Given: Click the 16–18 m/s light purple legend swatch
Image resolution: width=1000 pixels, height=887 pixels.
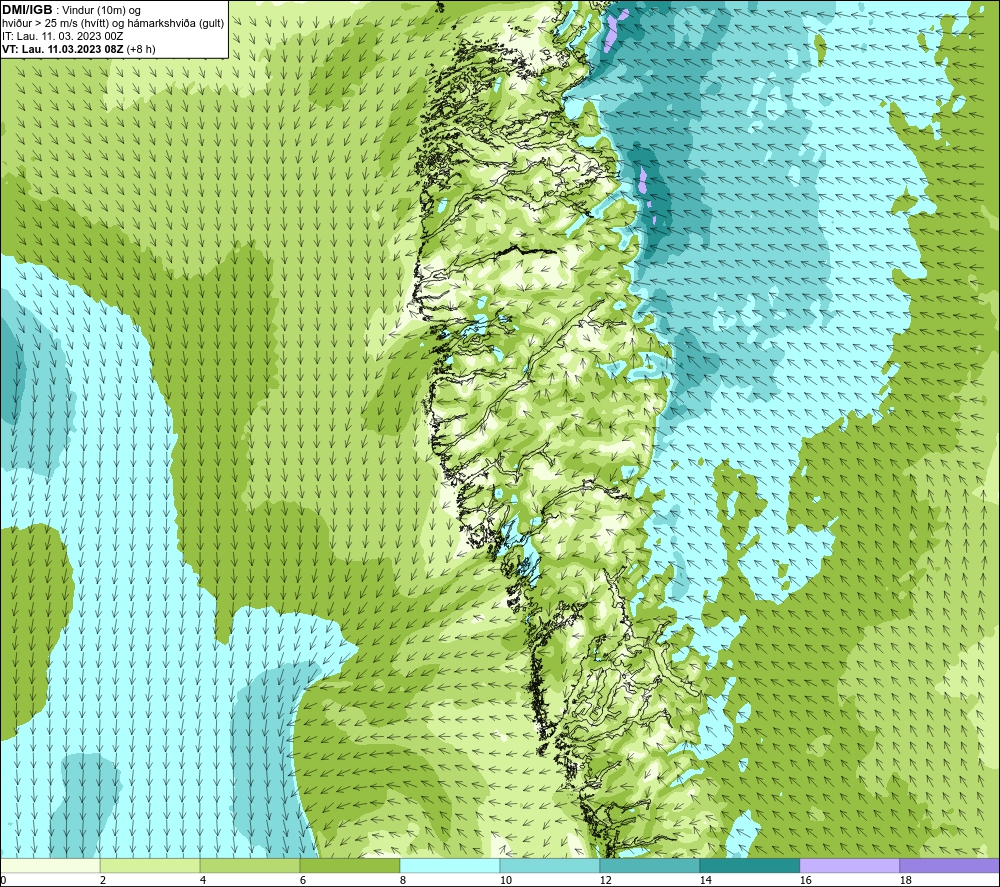Looking at the screenshot, I should pyautogui.click(x=849, y=865).
